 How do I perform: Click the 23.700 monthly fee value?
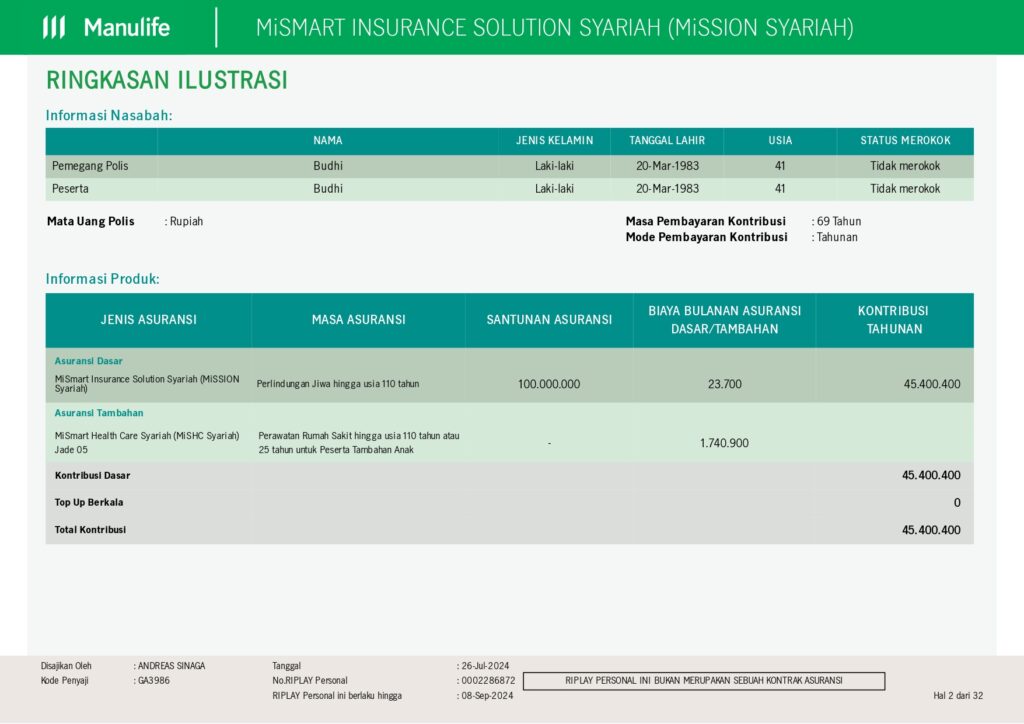click(725, 384)
